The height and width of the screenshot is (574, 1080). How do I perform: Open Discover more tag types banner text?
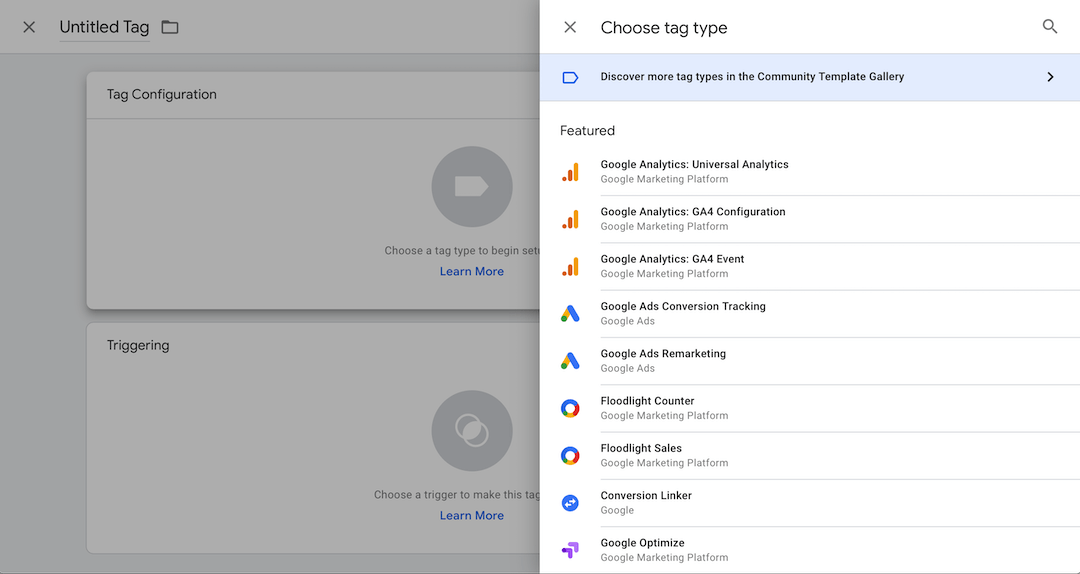pyautogui.click(x=752, y=77)
